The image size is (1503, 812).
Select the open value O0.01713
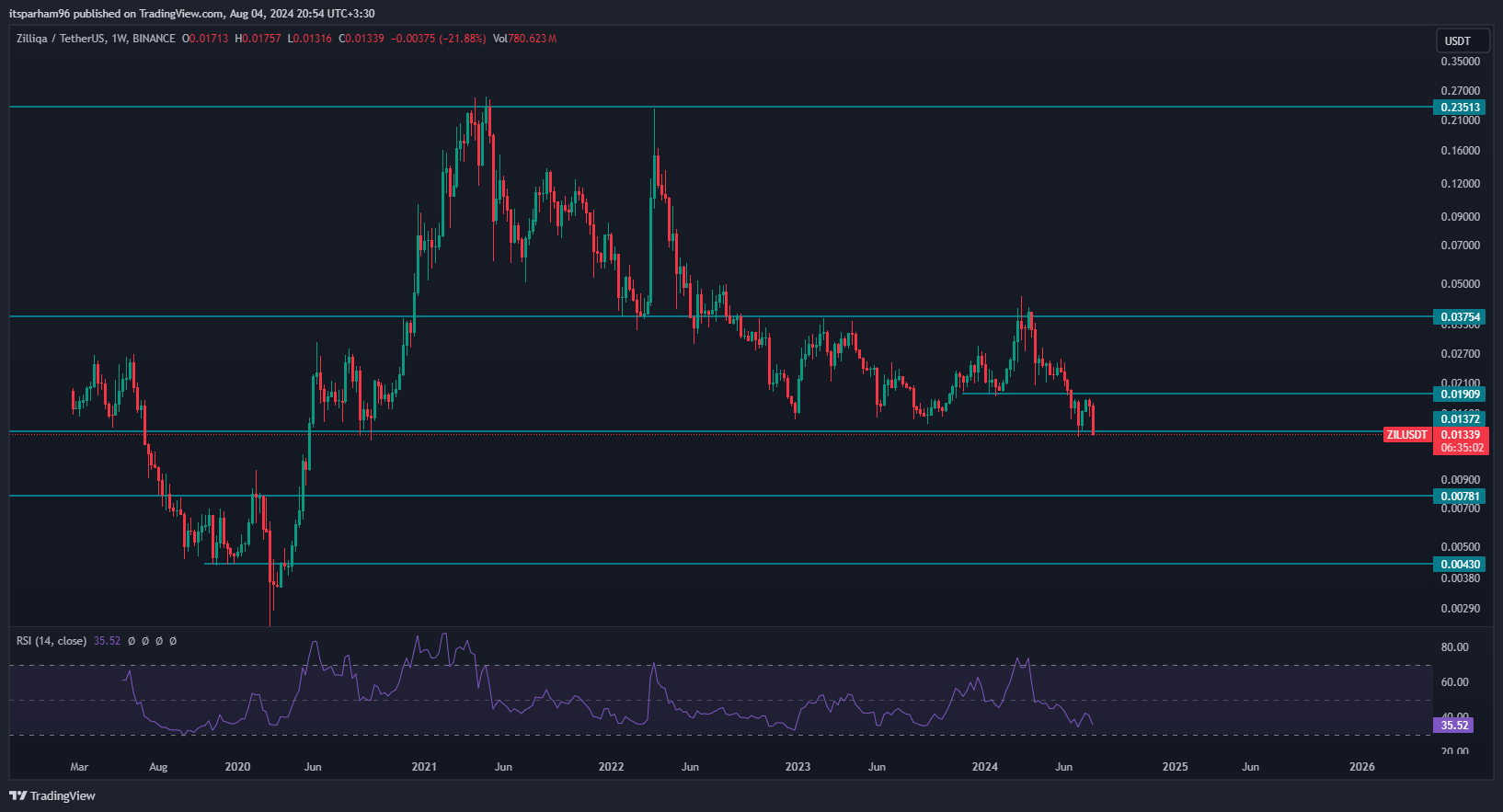[205, 39]
